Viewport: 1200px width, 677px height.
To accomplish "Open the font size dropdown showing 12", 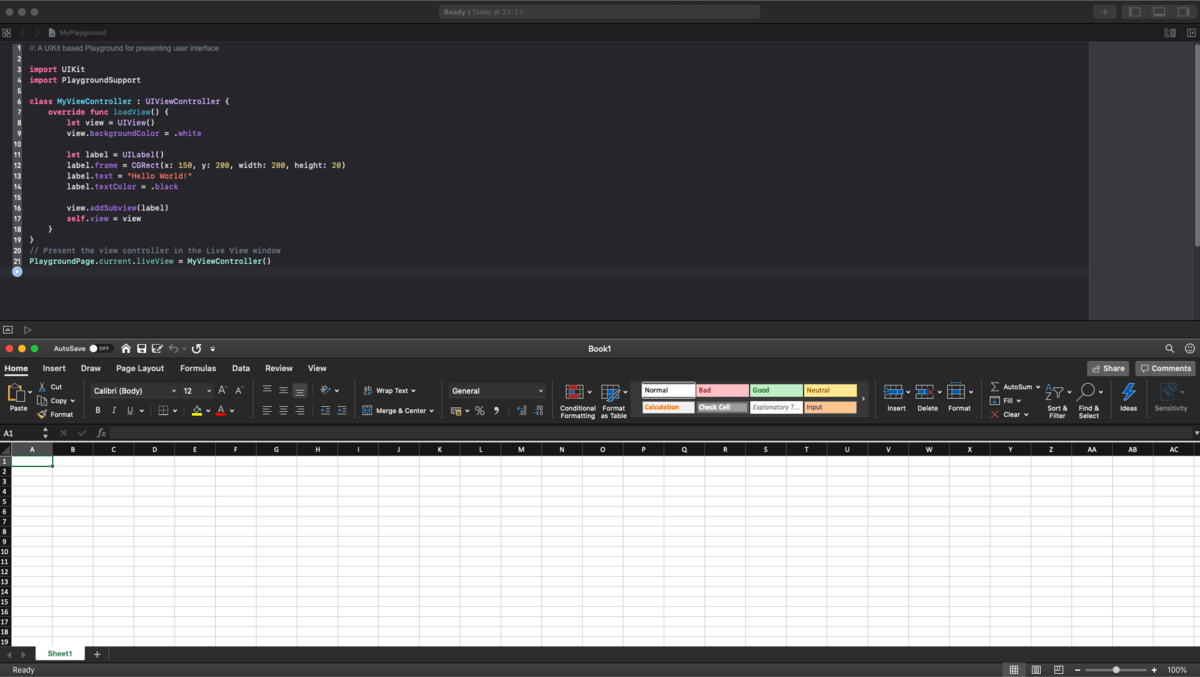I will click(197, 391).
